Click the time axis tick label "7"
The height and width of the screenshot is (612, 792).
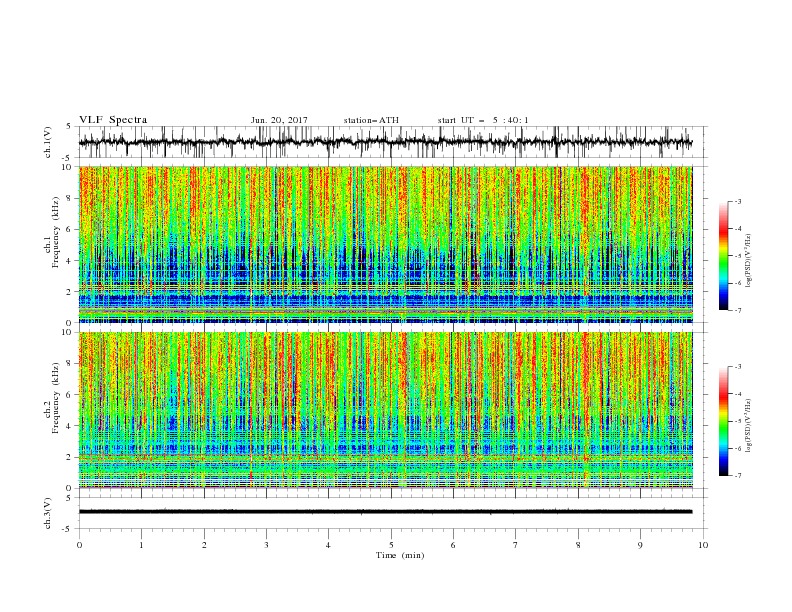pos(516,545)
